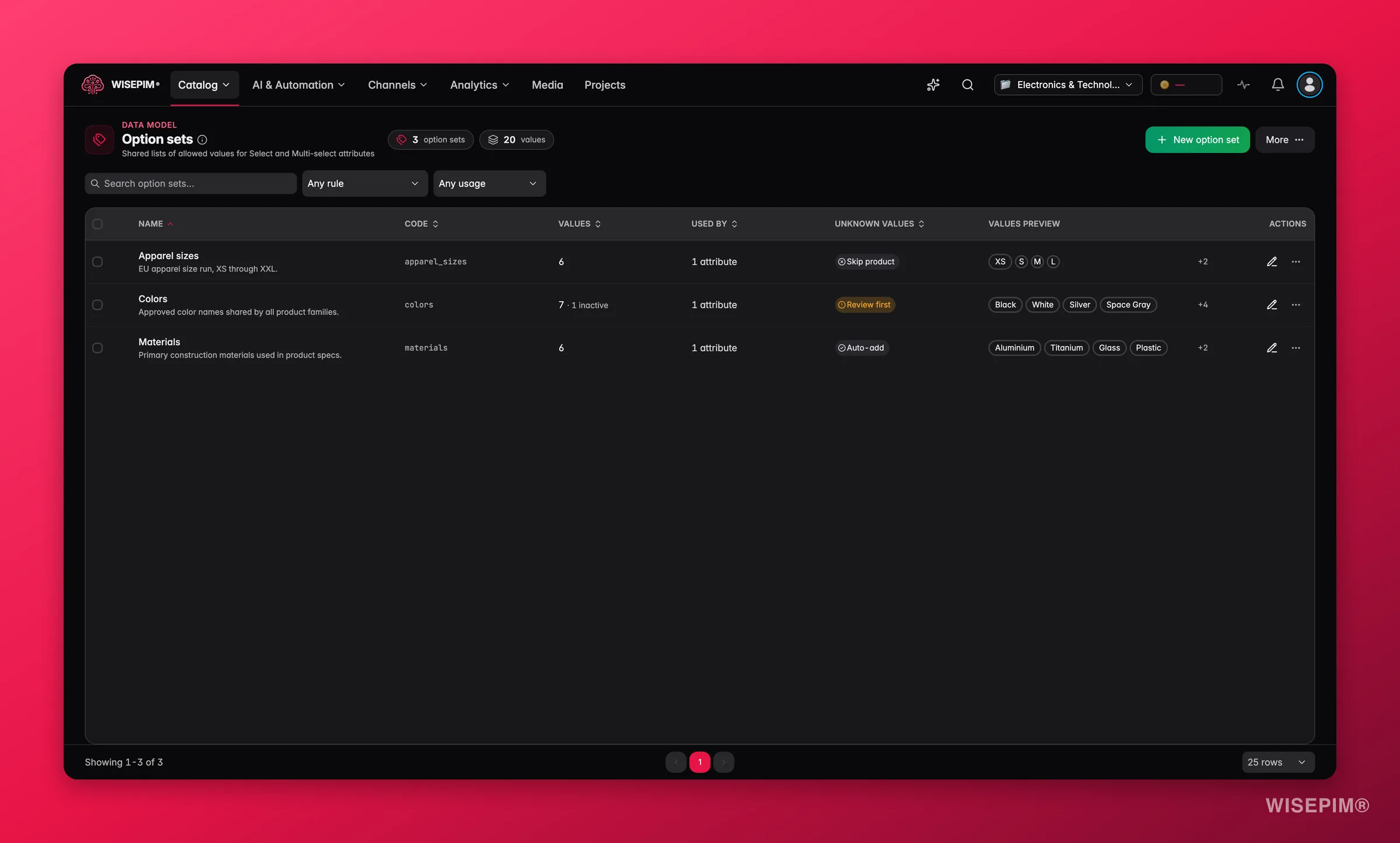
Task: Open global search magnifier icon
Action: click(x=968, y=85)
